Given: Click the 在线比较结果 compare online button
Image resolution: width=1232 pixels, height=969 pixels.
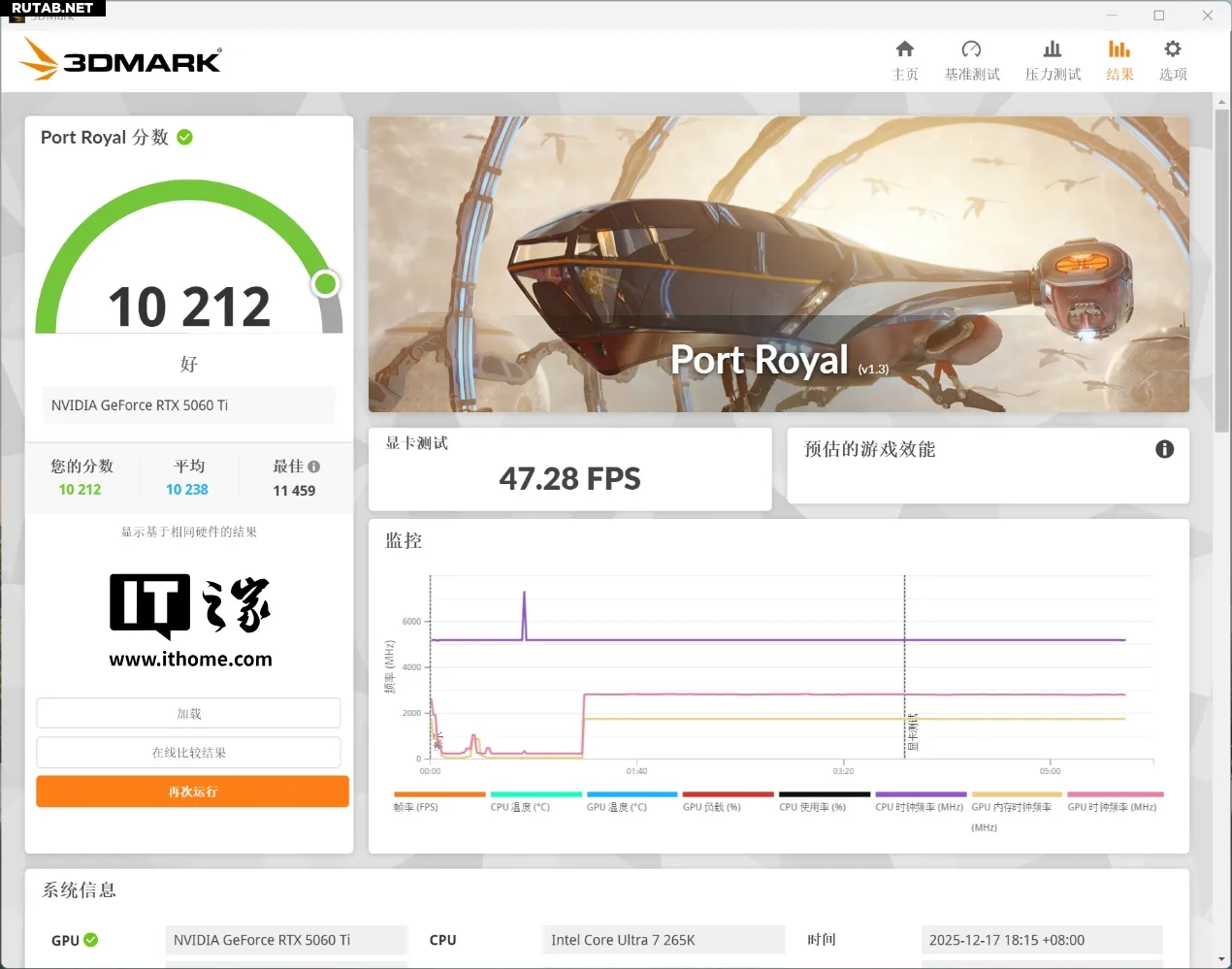Looking at the screenshot, I should click(188, 753).
